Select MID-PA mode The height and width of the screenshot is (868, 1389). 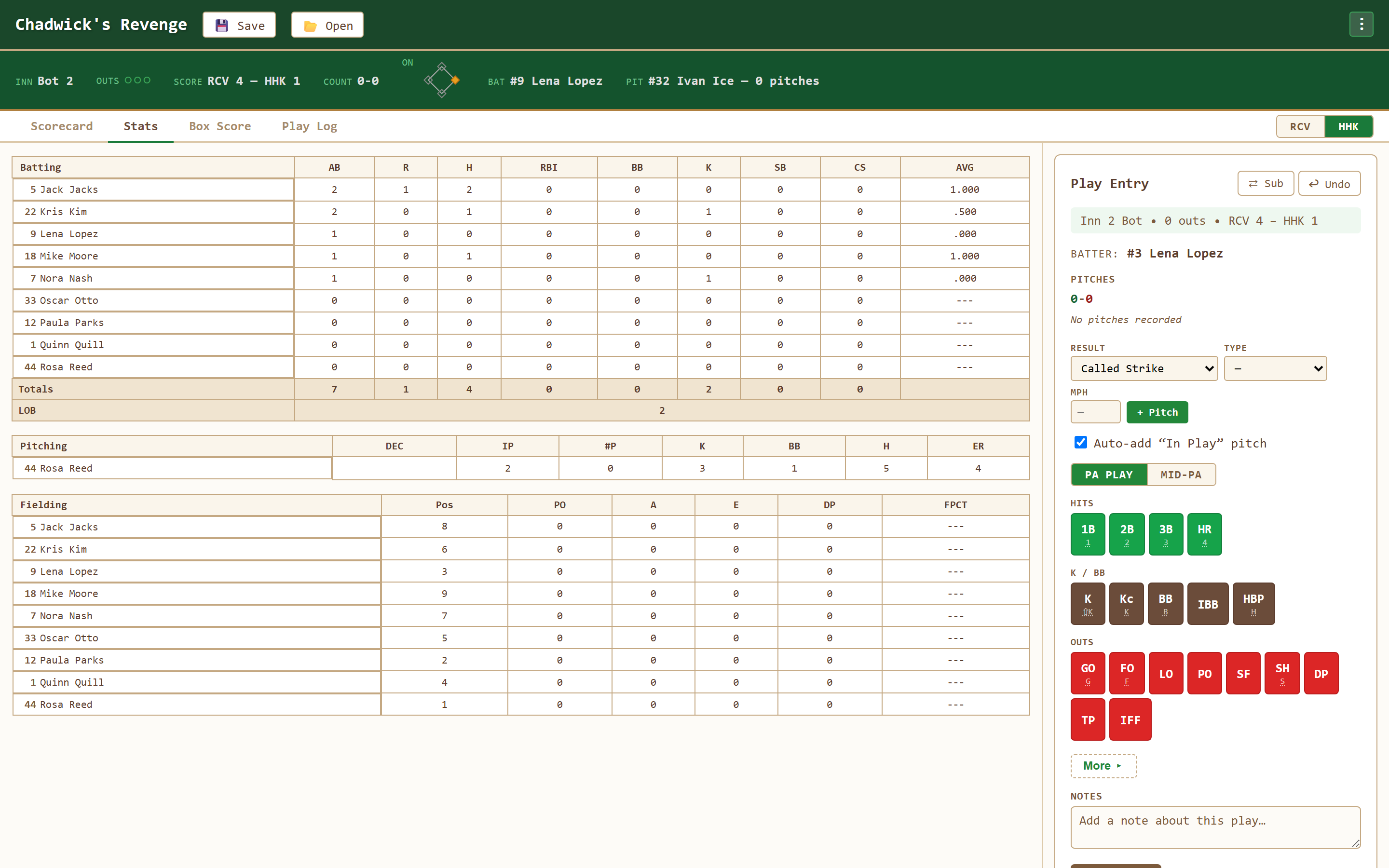1181,474
